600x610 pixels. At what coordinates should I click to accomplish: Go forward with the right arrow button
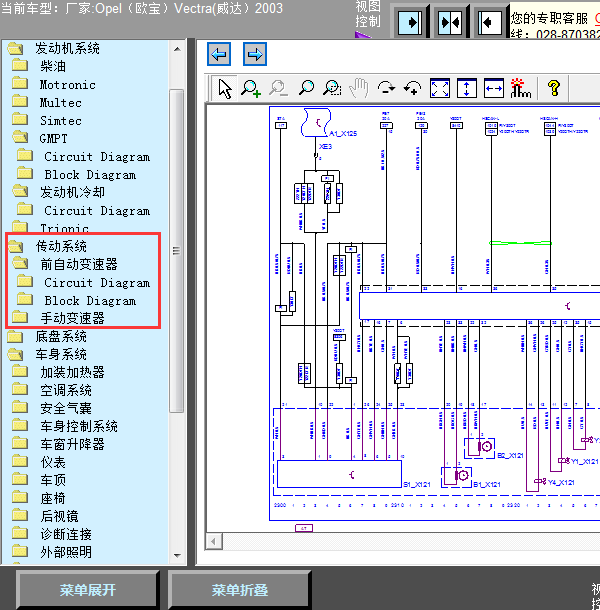pyautogui.click(x=255, y=54)
